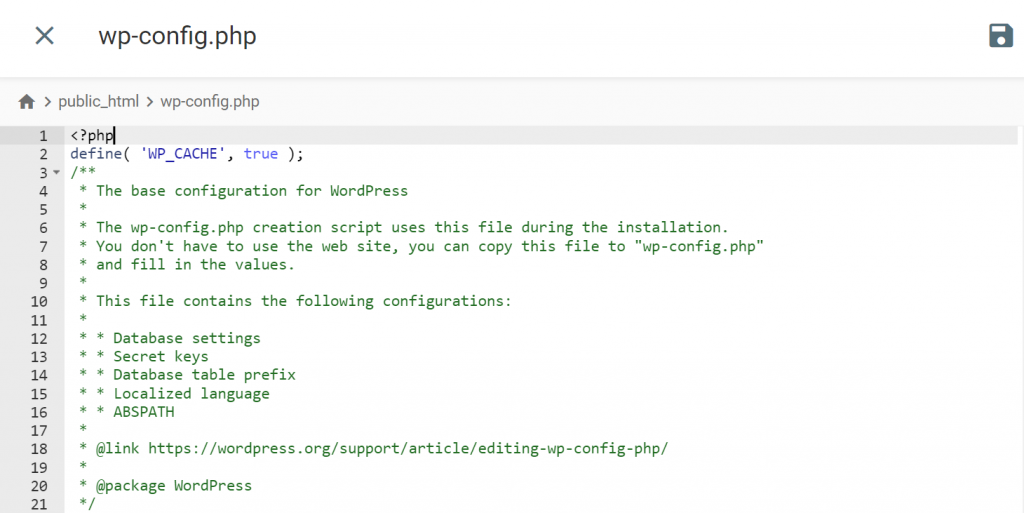Click the wordpress.org support URL text
Image resolution: width=1024 pixels, height=513 pixels.
[x=407, y=448]
